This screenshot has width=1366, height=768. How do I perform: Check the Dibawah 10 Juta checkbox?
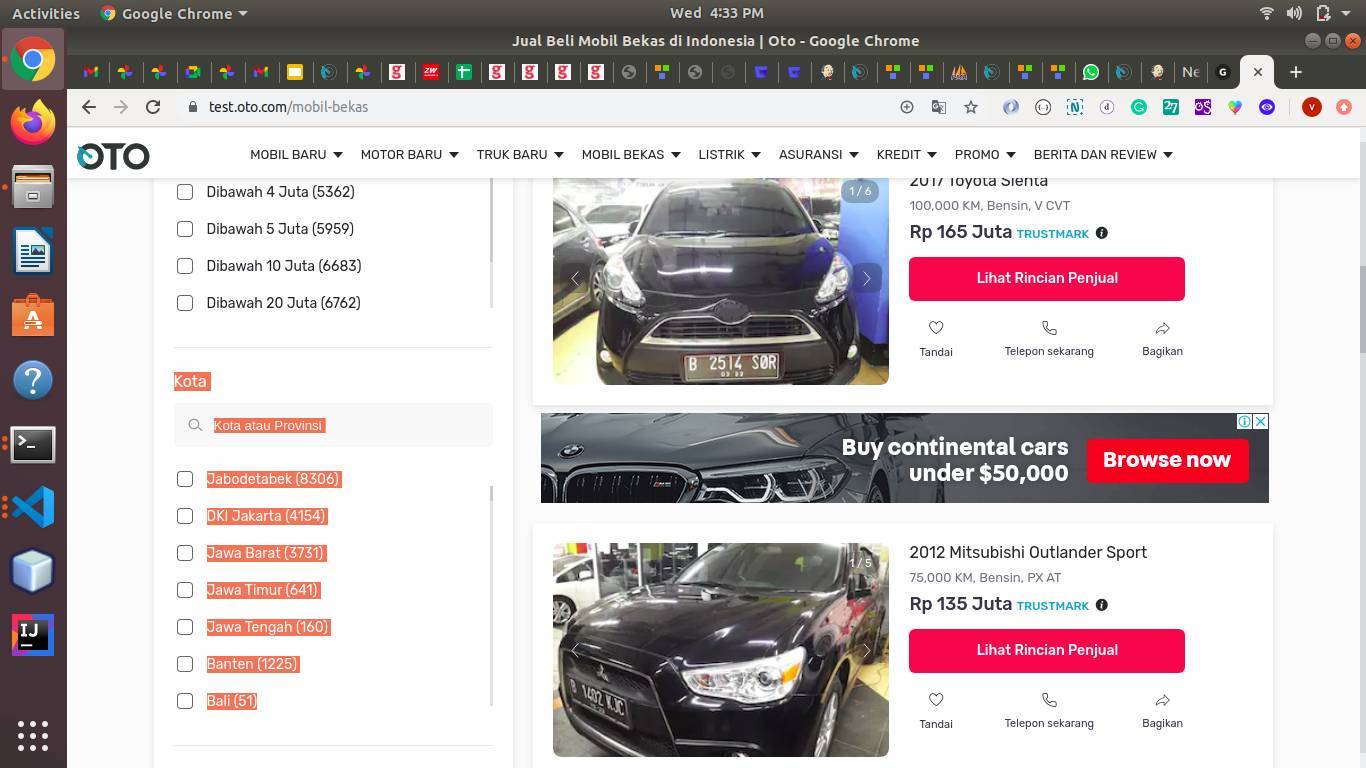point(185,266)
